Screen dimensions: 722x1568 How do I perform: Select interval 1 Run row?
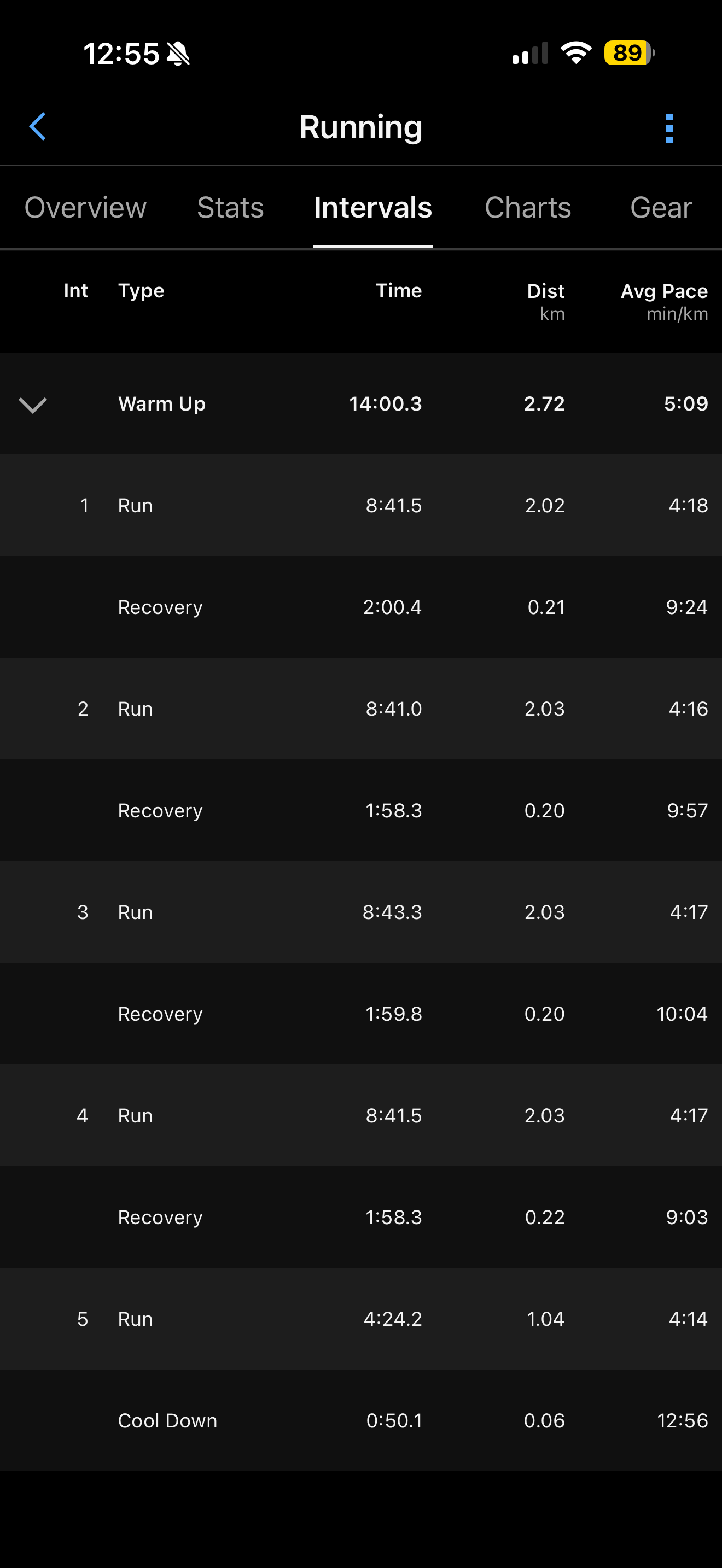click(361, 505)
